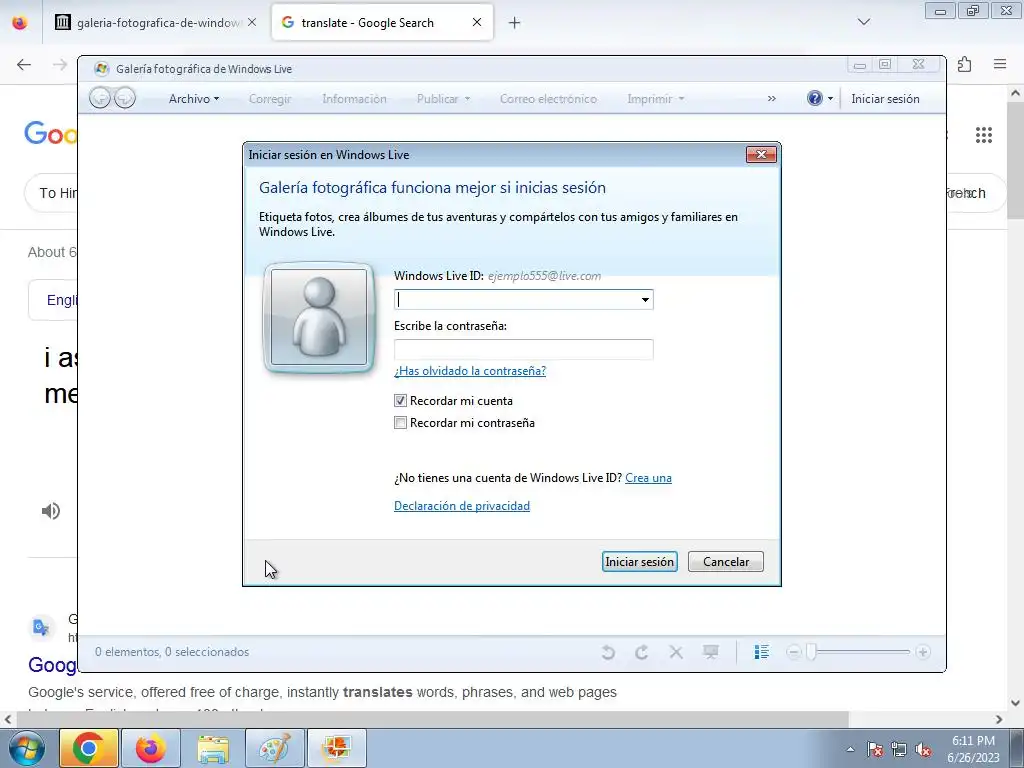Open the Firefox hamburger menu
Viewport: 1024px width, 768px height.
coord(1000,64)
